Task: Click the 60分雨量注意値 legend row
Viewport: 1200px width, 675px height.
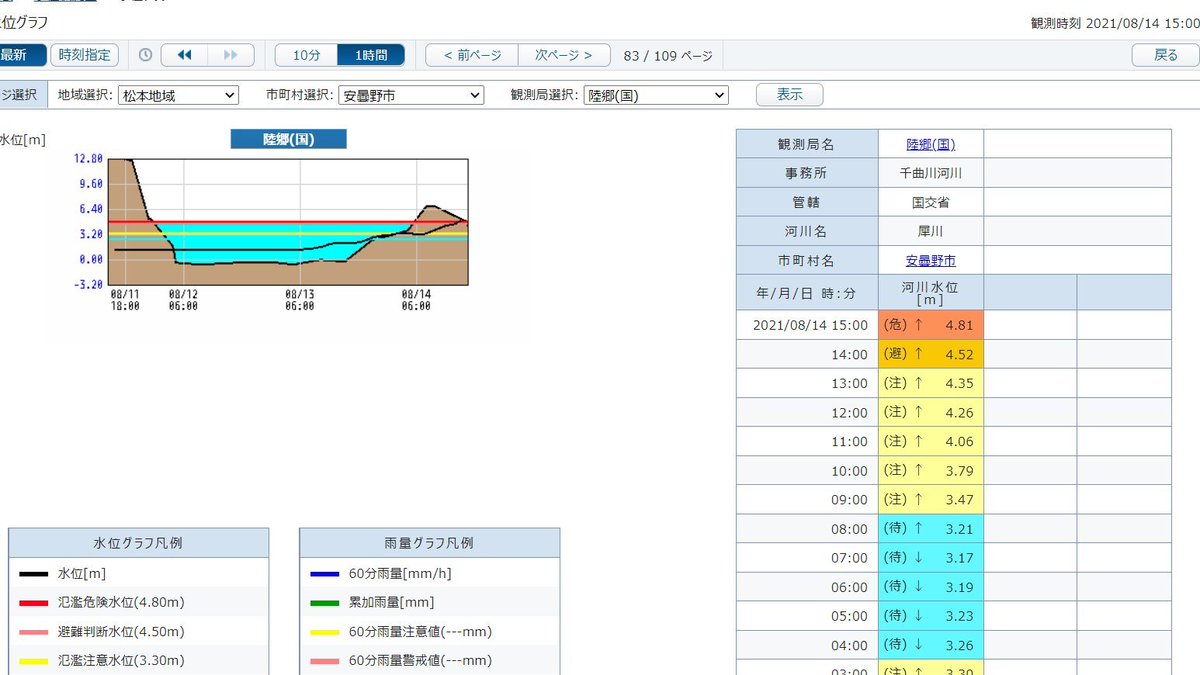Action: [429, 632]
